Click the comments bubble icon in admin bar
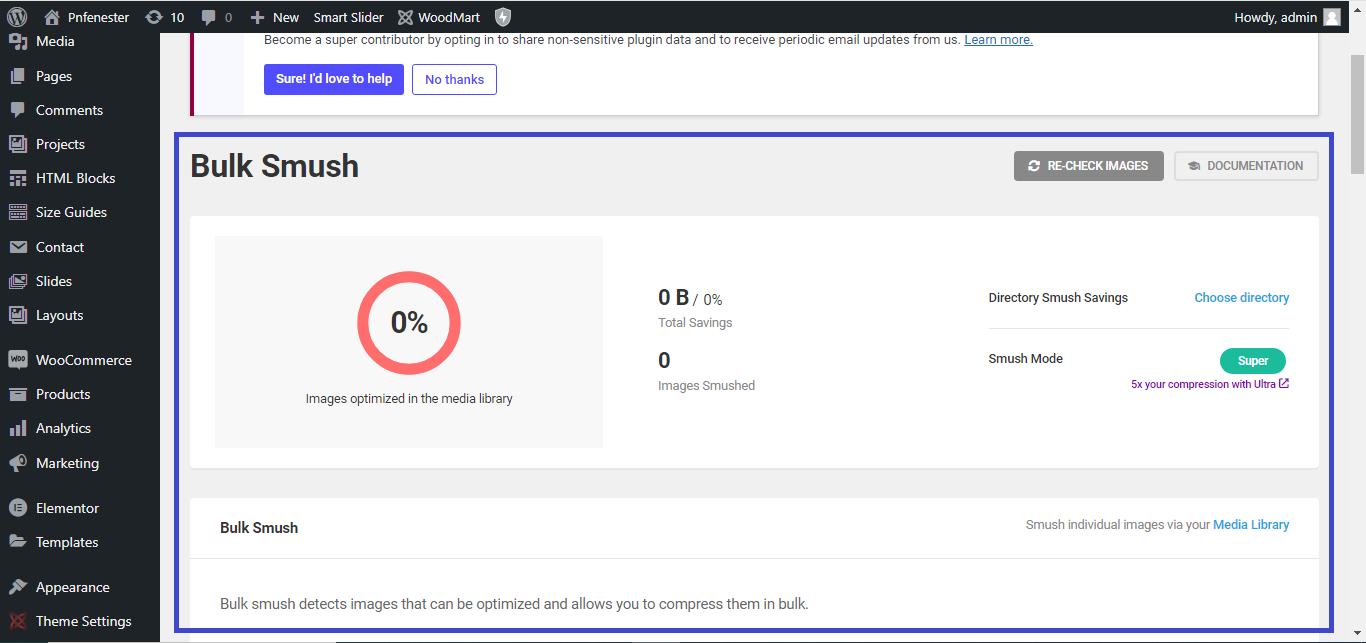 [x=209, y=17]
